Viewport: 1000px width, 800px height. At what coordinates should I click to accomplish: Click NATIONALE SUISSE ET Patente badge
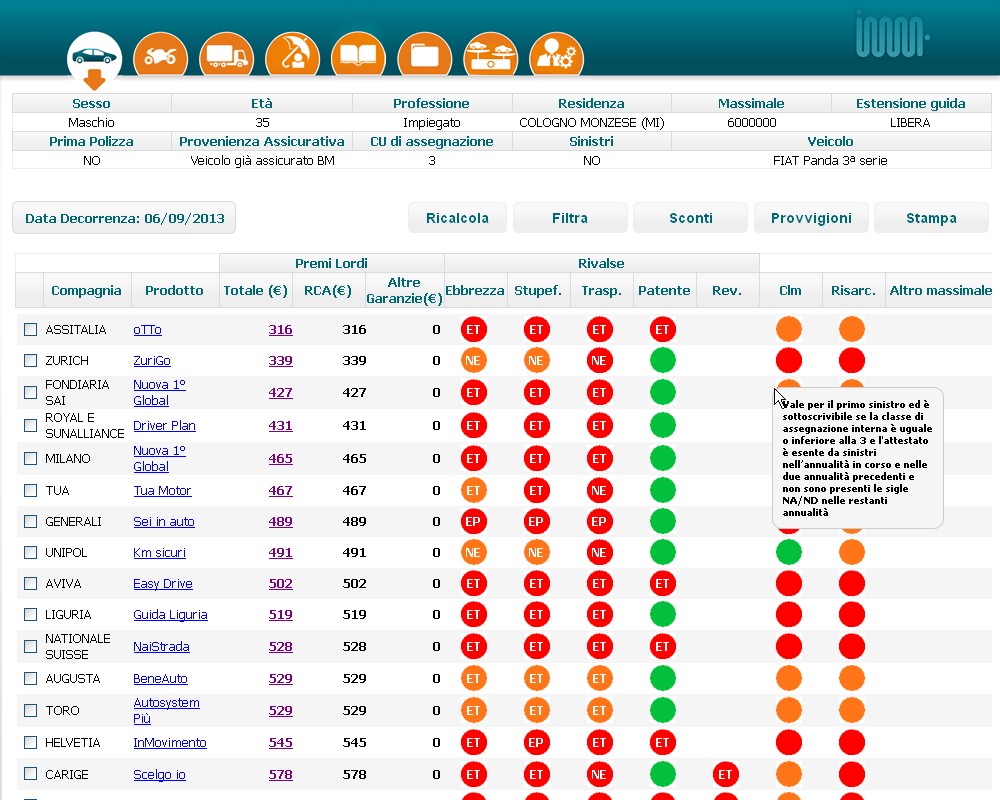click(x=663, y=646)
